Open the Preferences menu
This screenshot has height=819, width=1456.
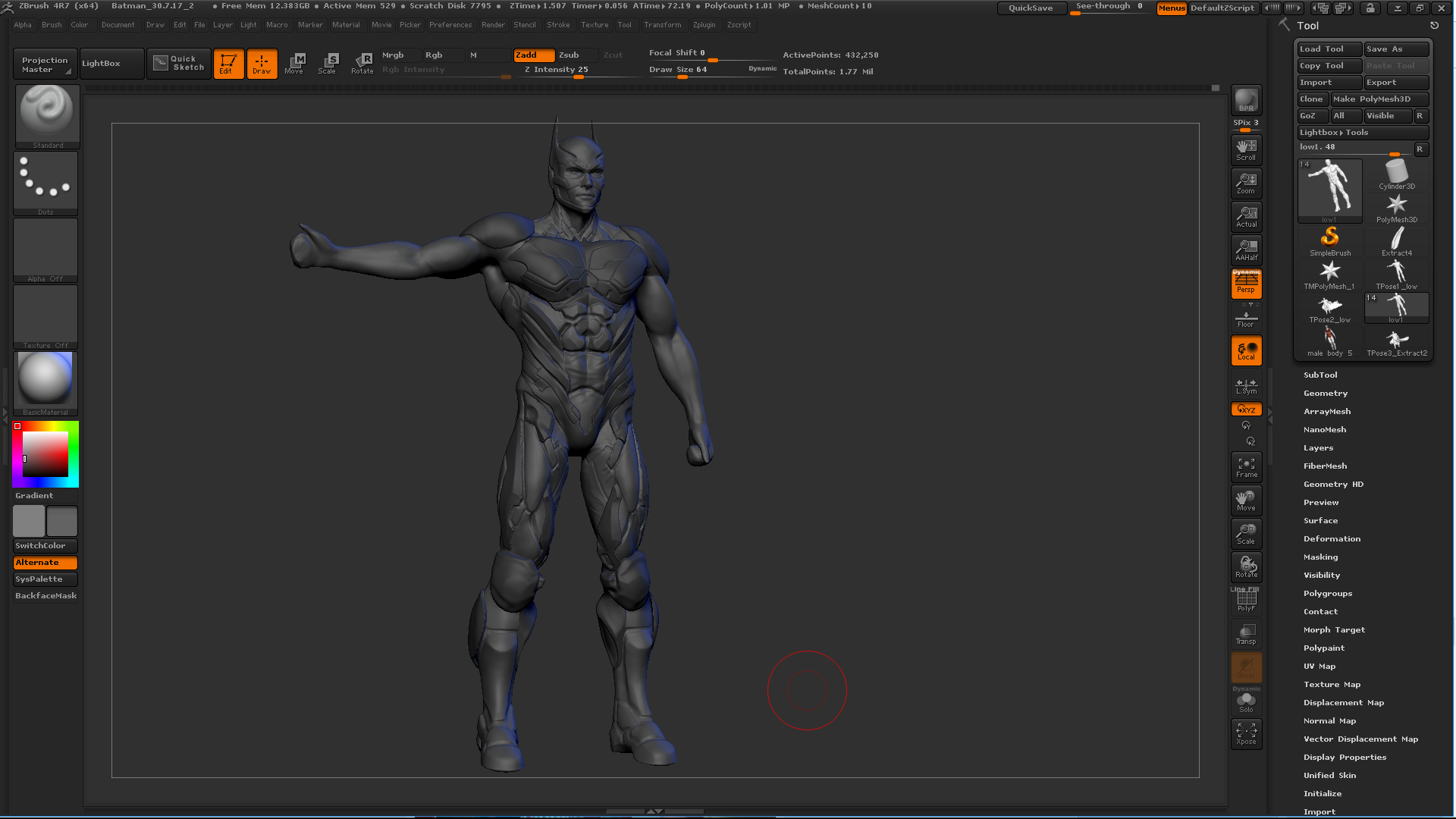tap(450, 24)
